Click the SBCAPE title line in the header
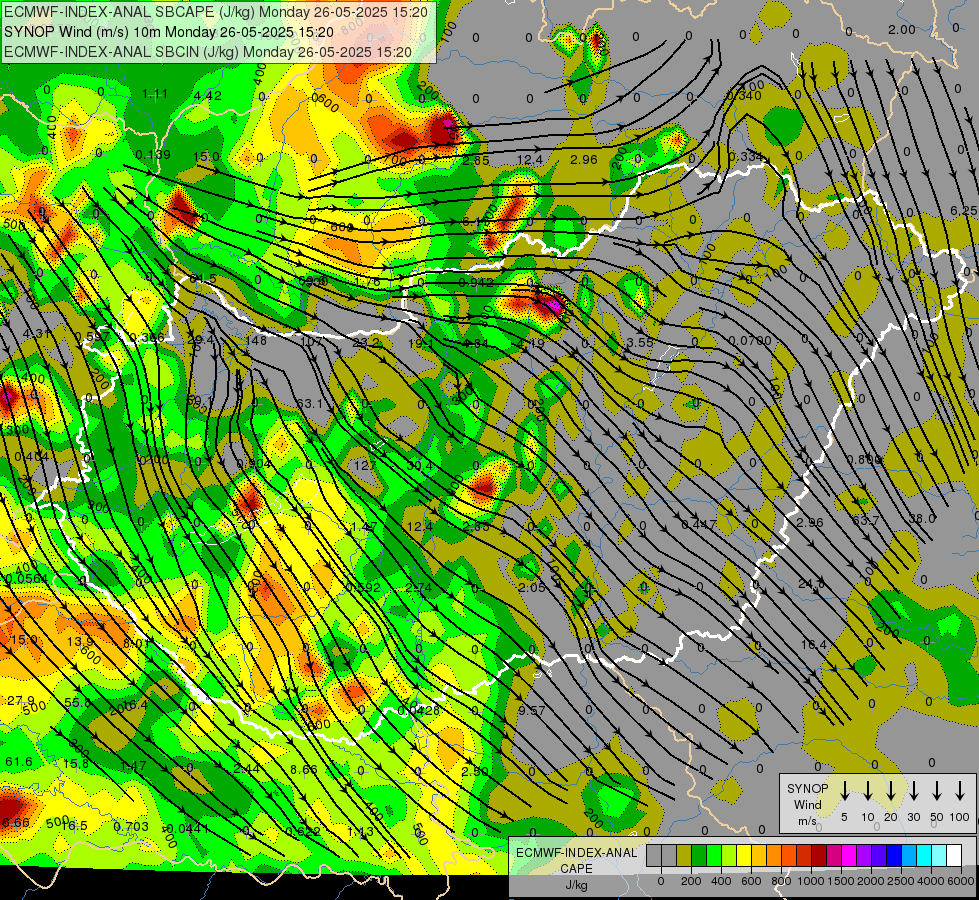979x900 pixels. tap(216, 12)
